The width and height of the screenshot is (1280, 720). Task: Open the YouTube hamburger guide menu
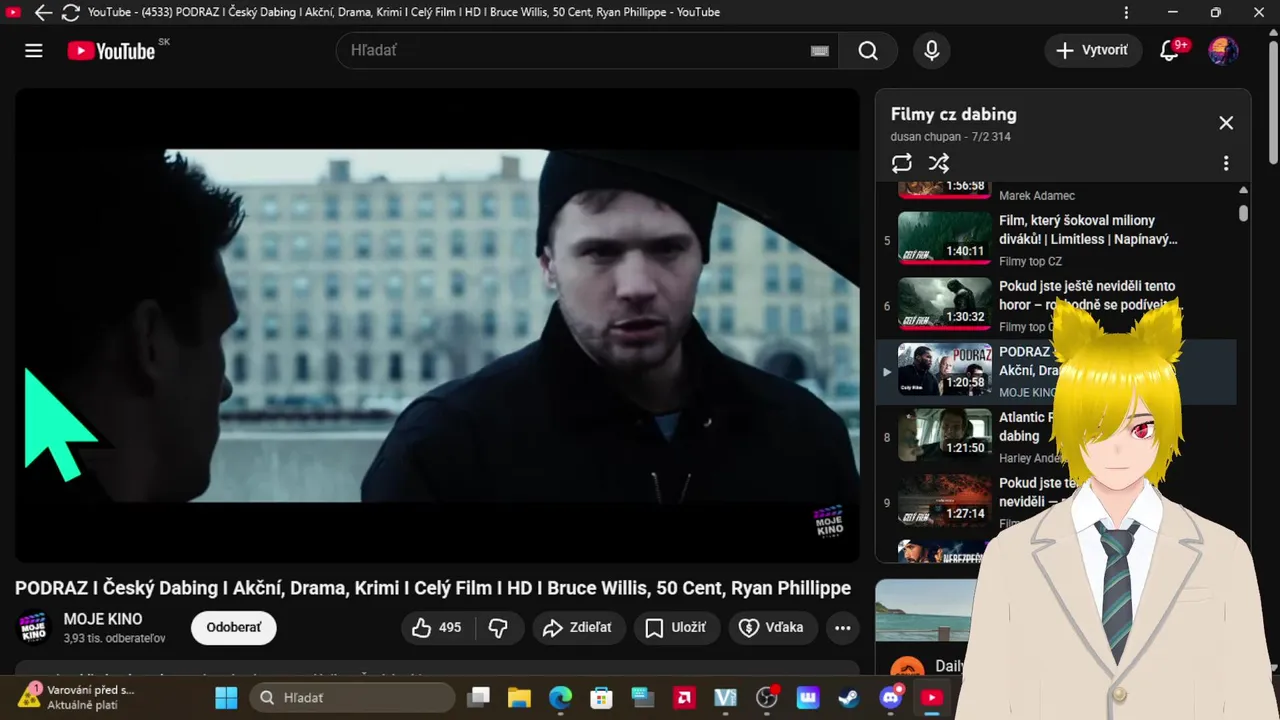coord(34,51)
